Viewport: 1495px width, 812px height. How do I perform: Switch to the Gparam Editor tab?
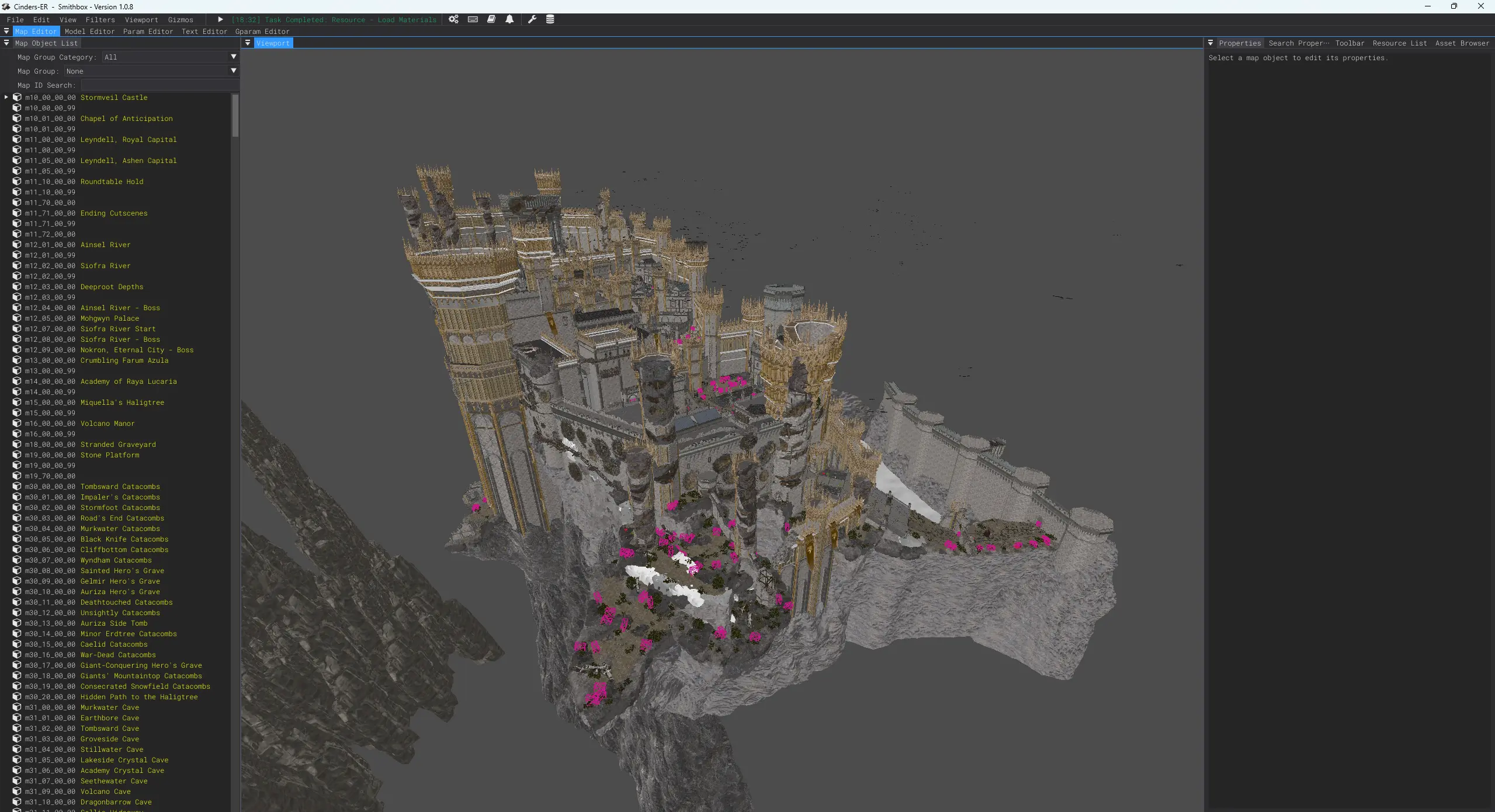tap(262, 32)
